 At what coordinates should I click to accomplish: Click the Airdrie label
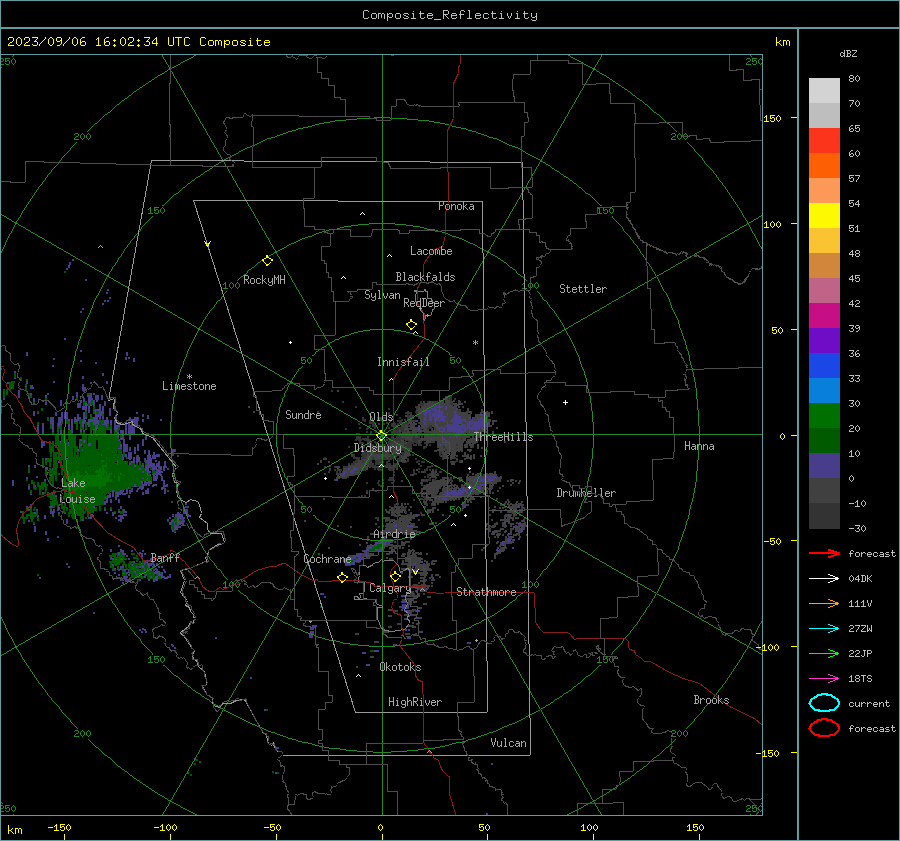click(x=394, y=534)
